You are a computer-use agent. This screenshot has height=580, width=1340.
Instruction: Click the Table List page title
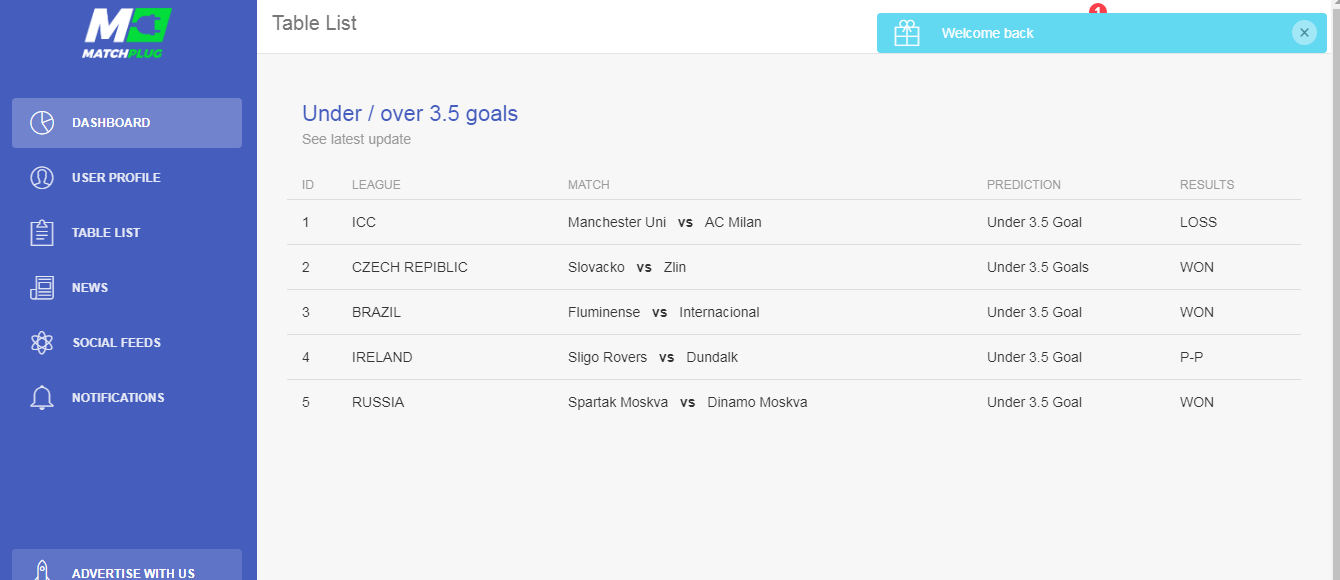pos(314,23)
